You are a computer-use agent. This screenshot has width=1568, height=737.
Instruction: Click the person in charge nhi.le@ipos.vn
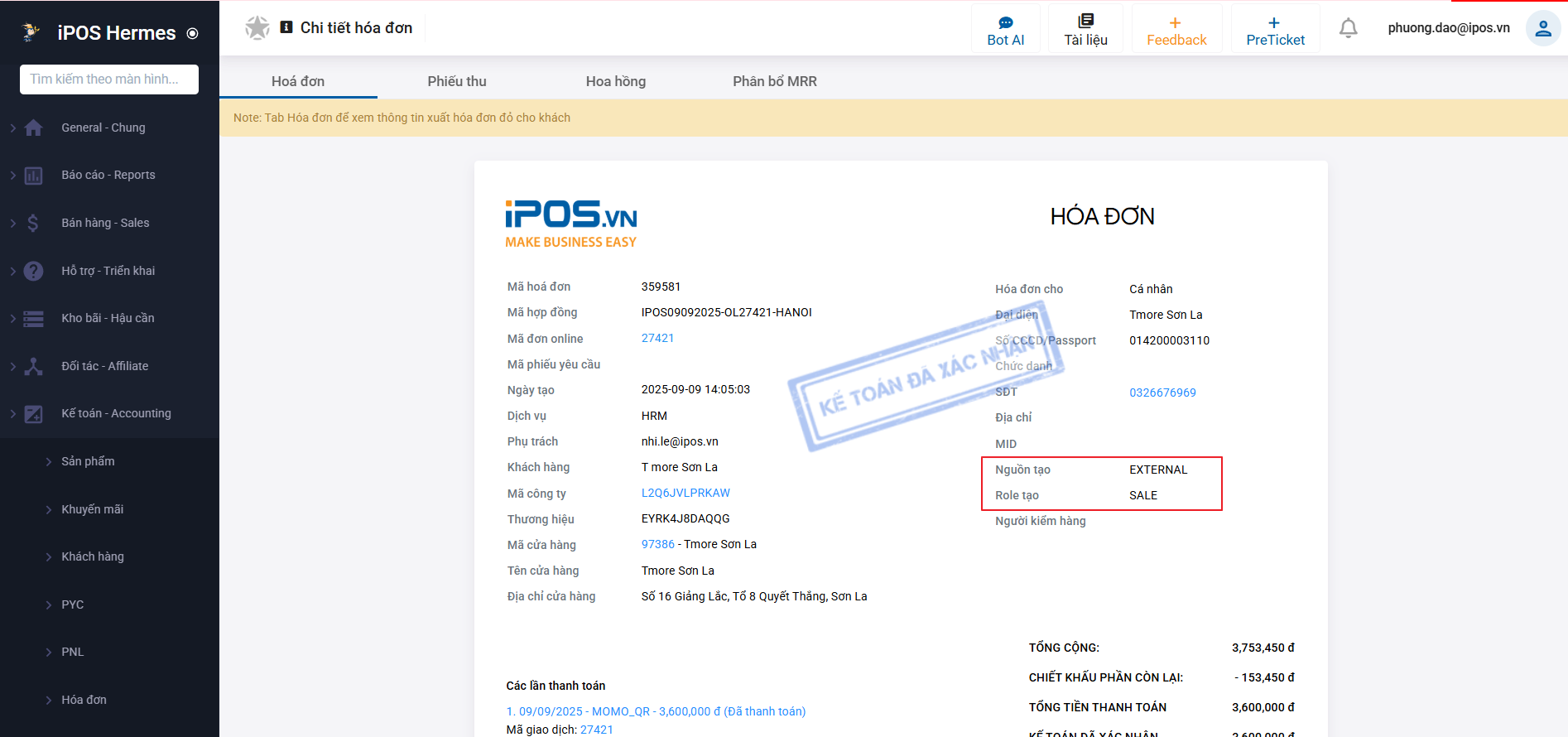pyautogui.click(x=680, y=441)
